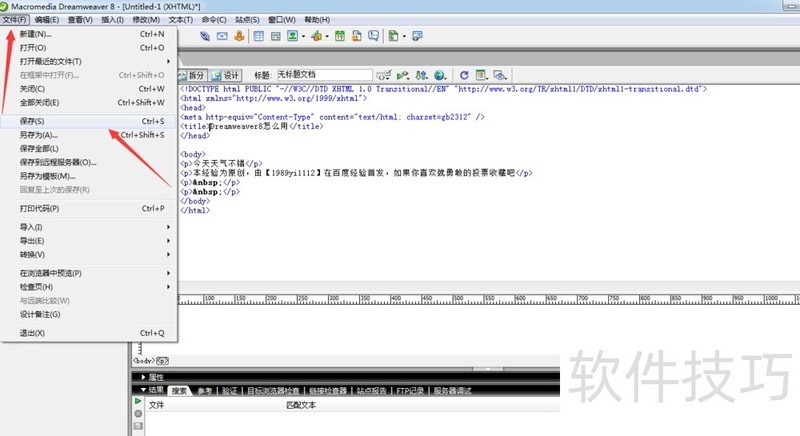
Task: Open the 窗口(W) menu
Action: [x=282, y=20]
